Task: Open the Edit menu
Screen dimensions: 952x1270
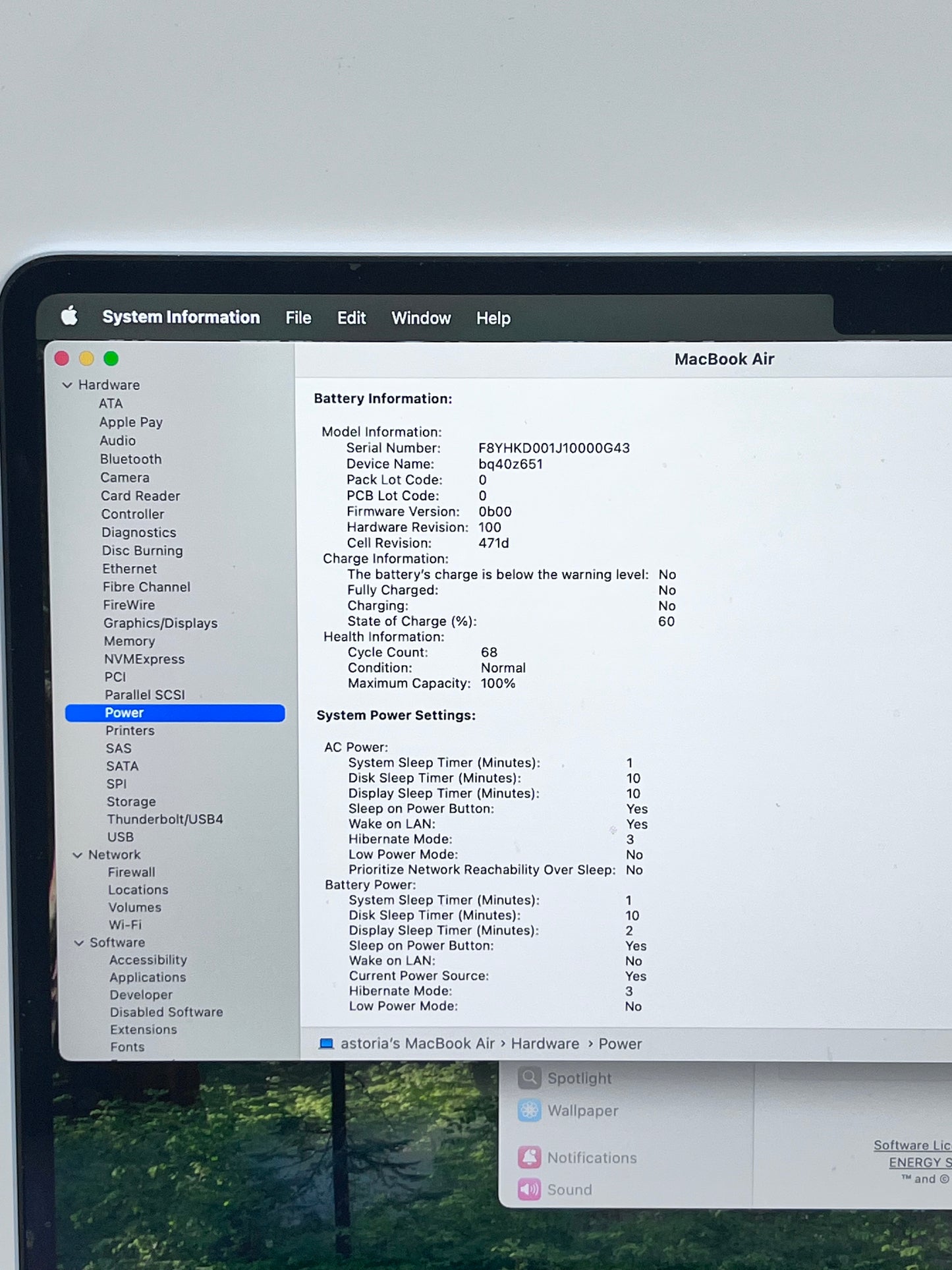Action: 352,318
